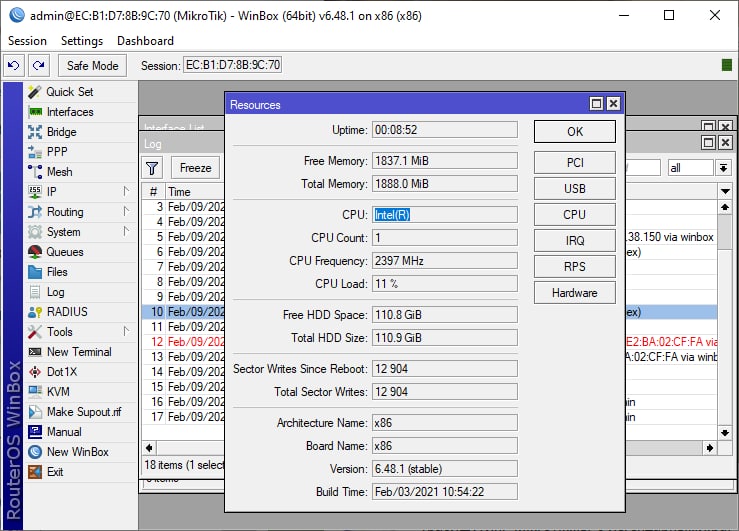Close the Log window
The width and height of the screenshot is (739, 531).
click(725, 143)
